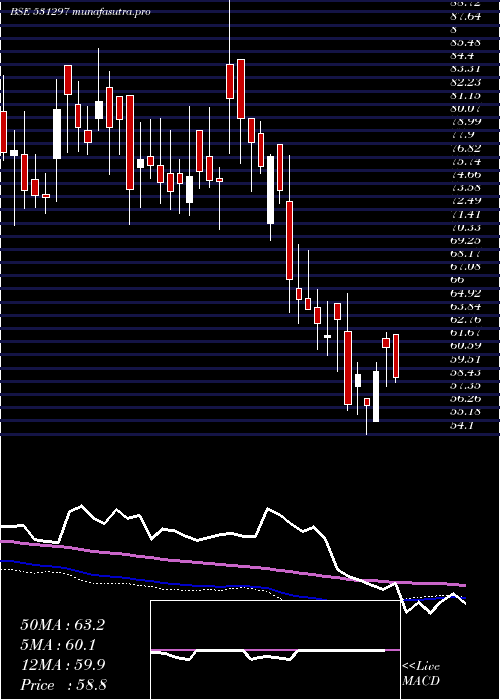Click the tall white candle near 55.18 level

(376, 396)
